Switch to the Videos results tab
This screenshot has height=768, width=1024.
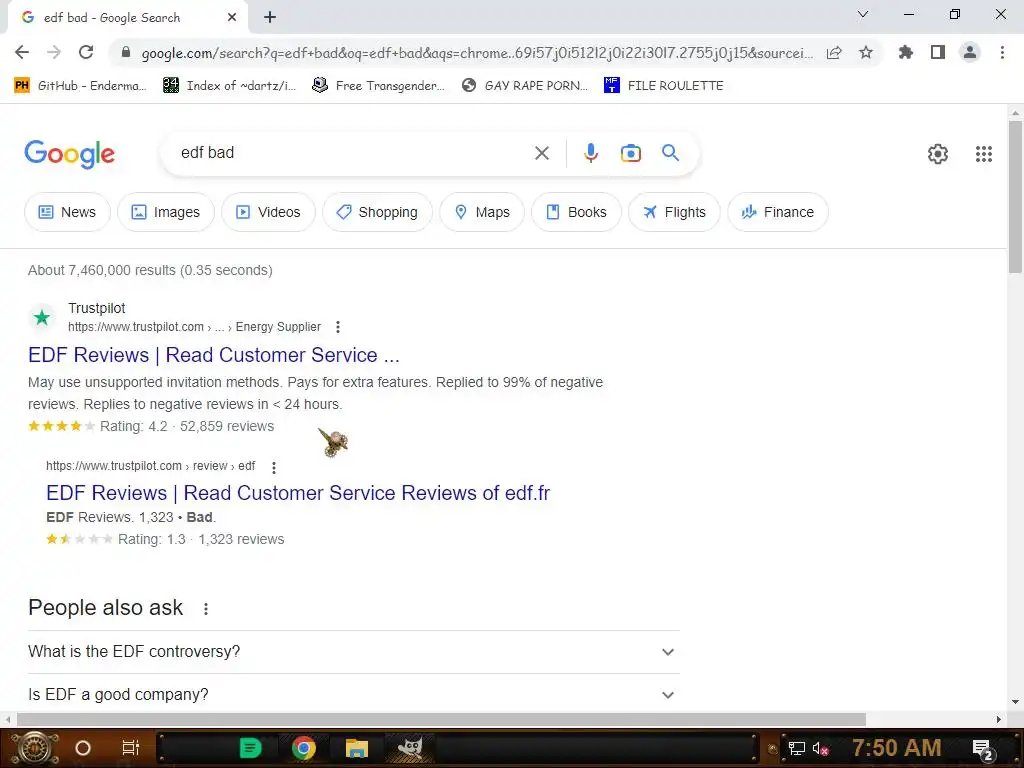[x=268, y=212]
